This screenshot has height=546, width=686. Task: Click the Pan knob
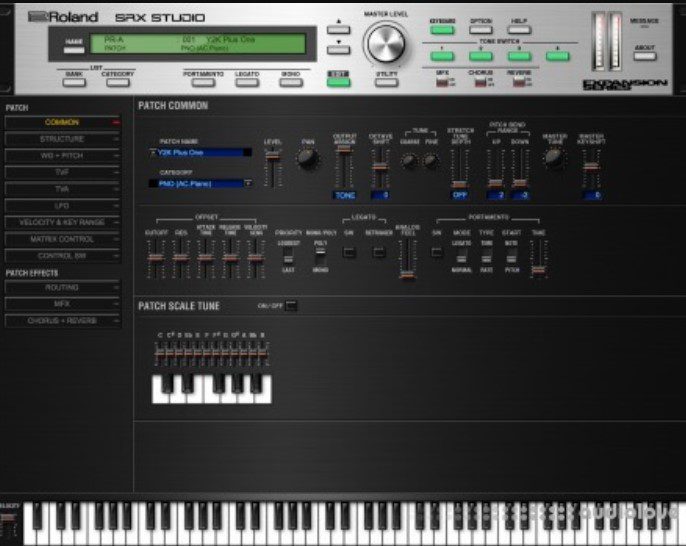tap(307, 158)
